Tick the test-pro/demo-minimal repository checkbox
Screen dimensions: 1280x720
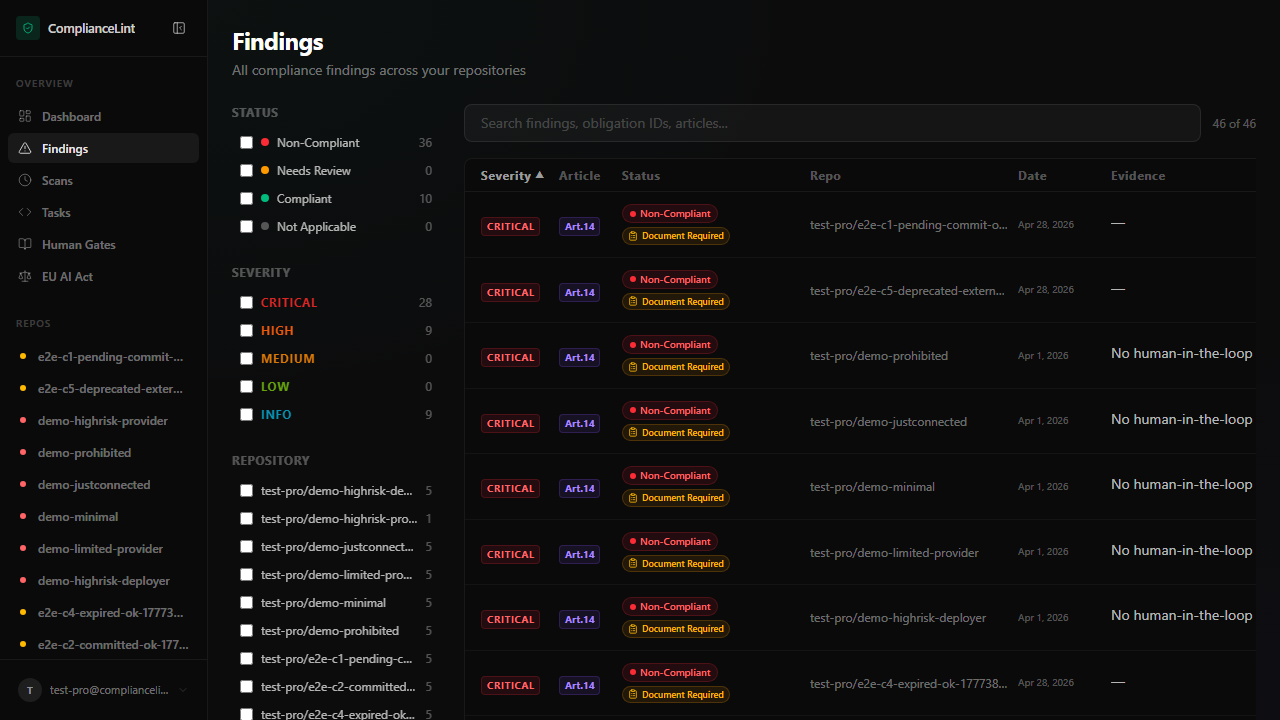(x=246, y=603)
